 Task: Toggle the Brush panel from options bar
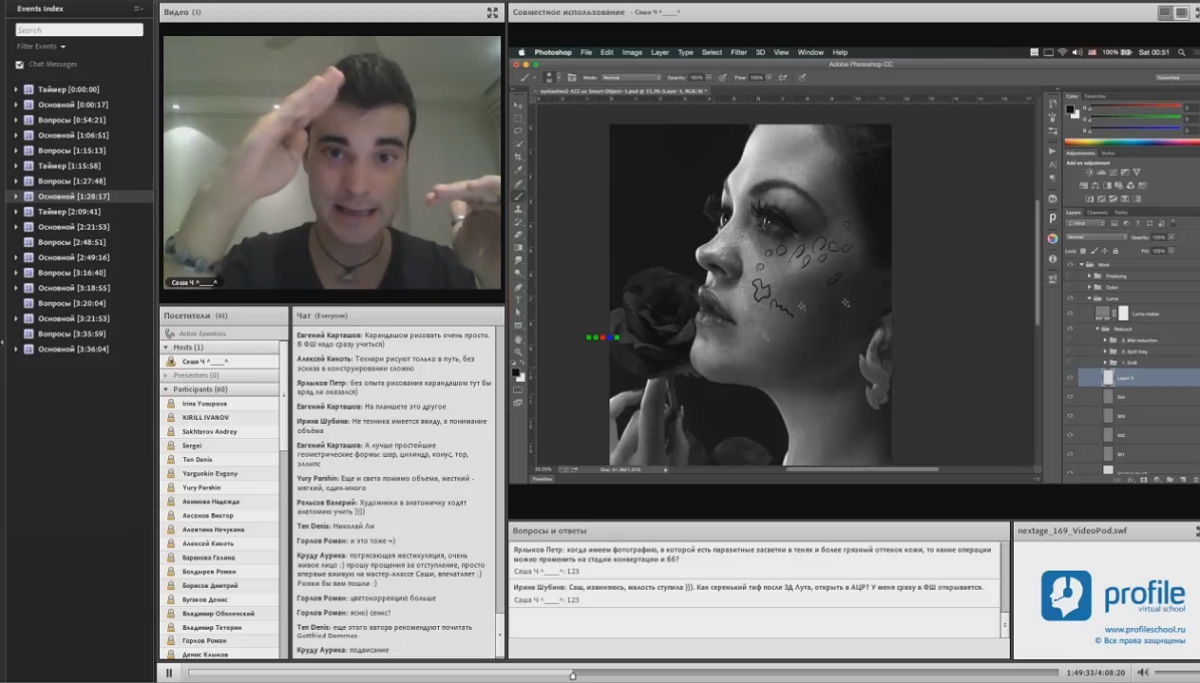[x=572, y=77]
